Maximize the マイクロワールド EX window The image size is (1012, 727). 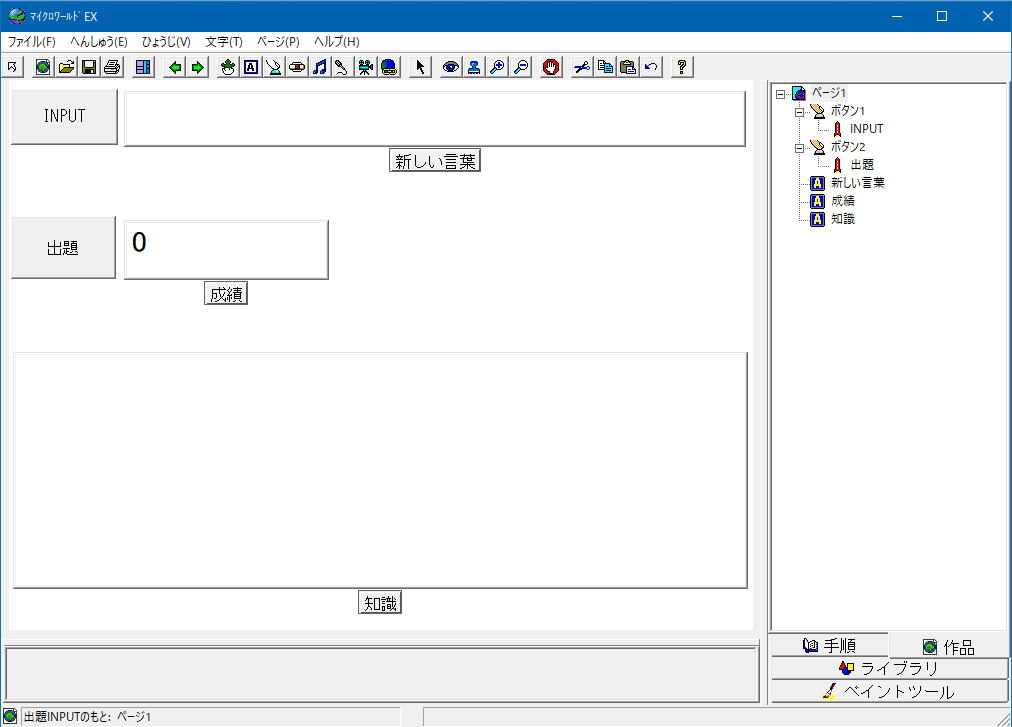[x=942, y=16]
